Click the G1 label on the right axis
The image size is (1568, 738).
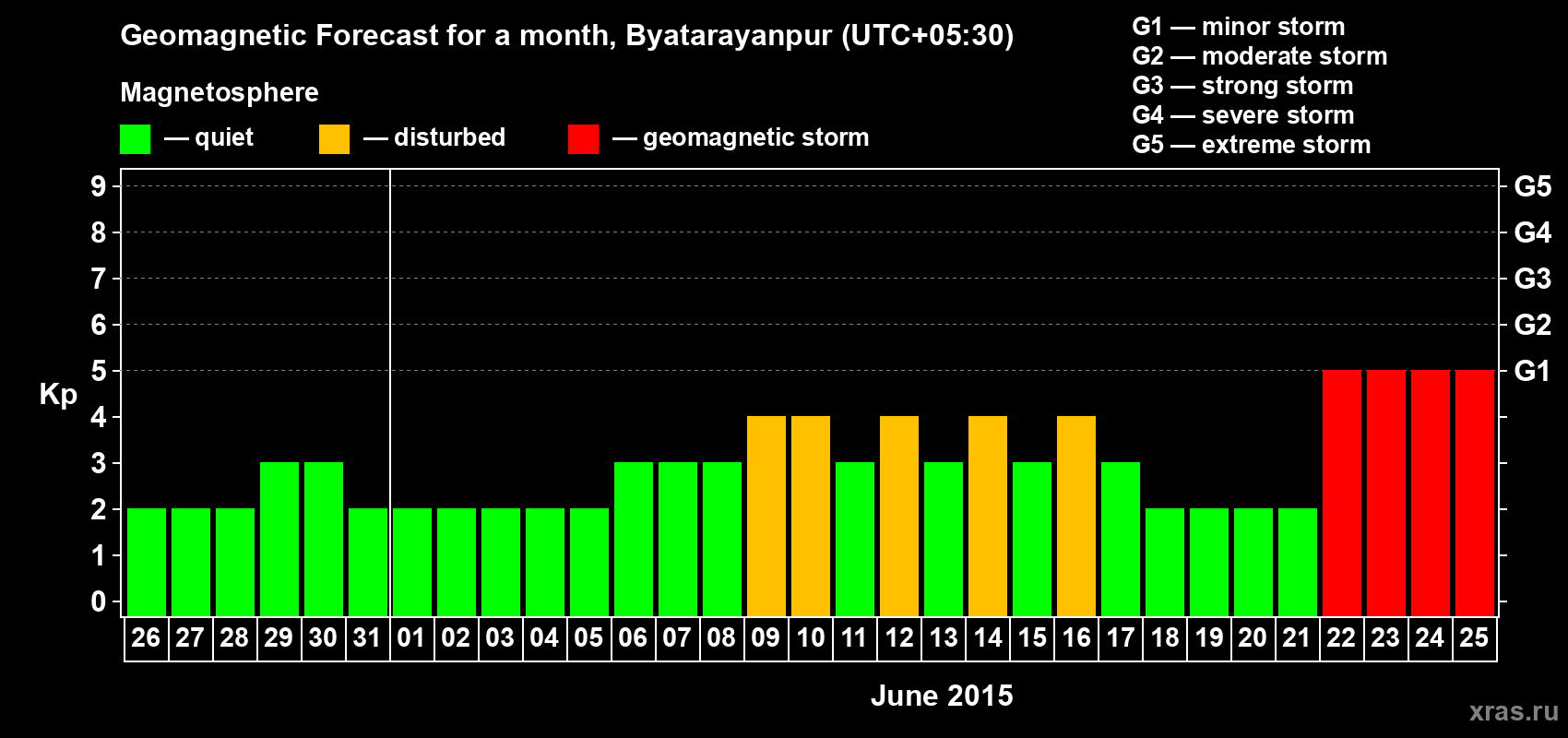tap(1532, 371)
